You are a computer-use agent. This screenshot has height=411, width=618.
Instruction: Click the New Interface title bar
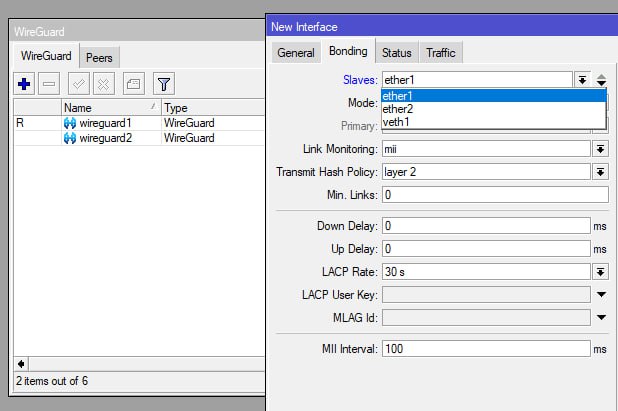442,27
